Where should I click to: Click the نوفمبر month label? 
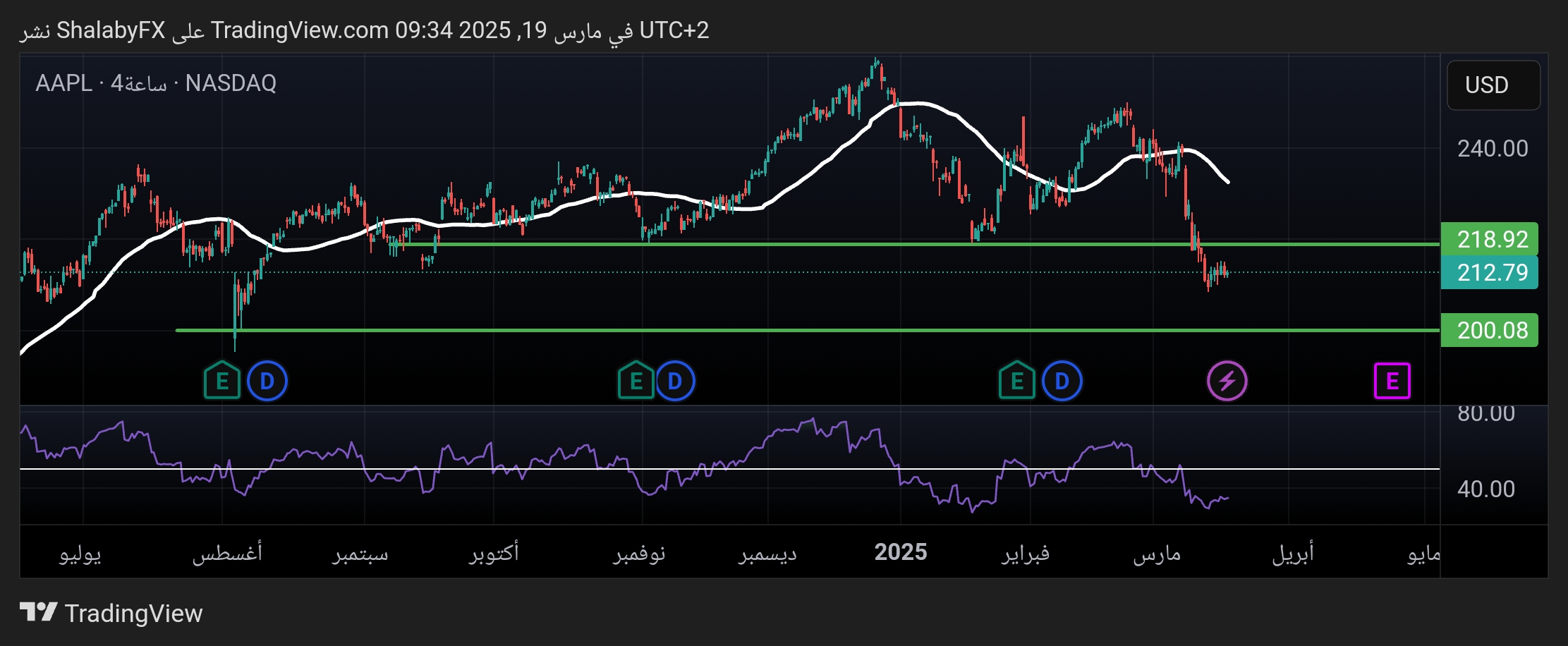639,554
